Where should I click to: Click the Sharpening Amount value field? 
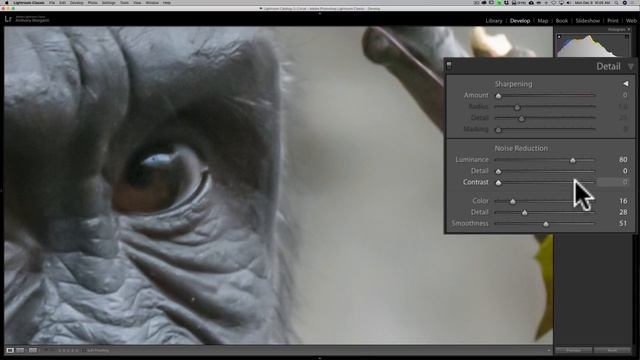pos(624,95)
